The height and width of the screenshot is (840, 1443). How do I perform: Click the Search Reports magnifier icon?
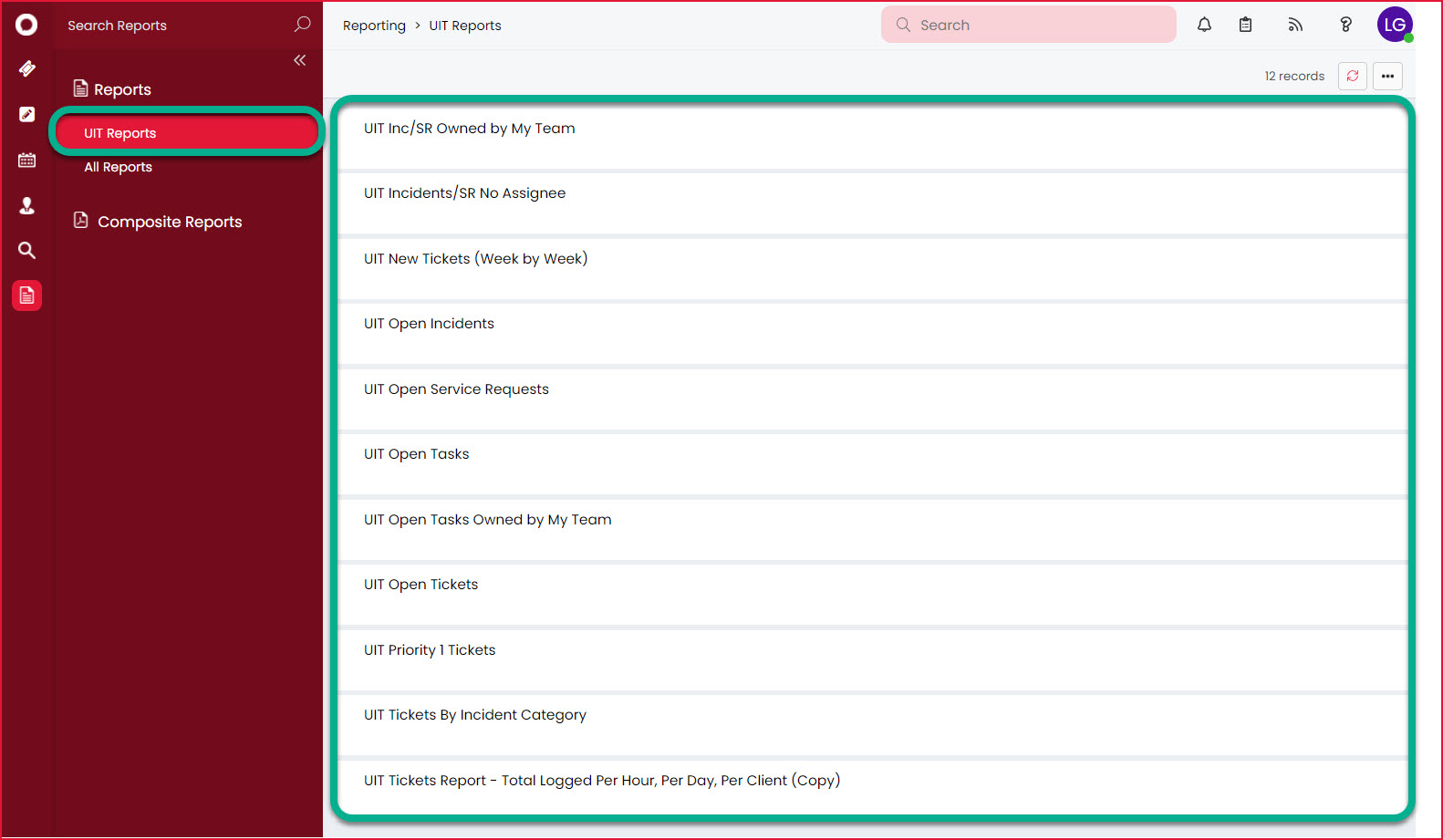click(302, 25)
